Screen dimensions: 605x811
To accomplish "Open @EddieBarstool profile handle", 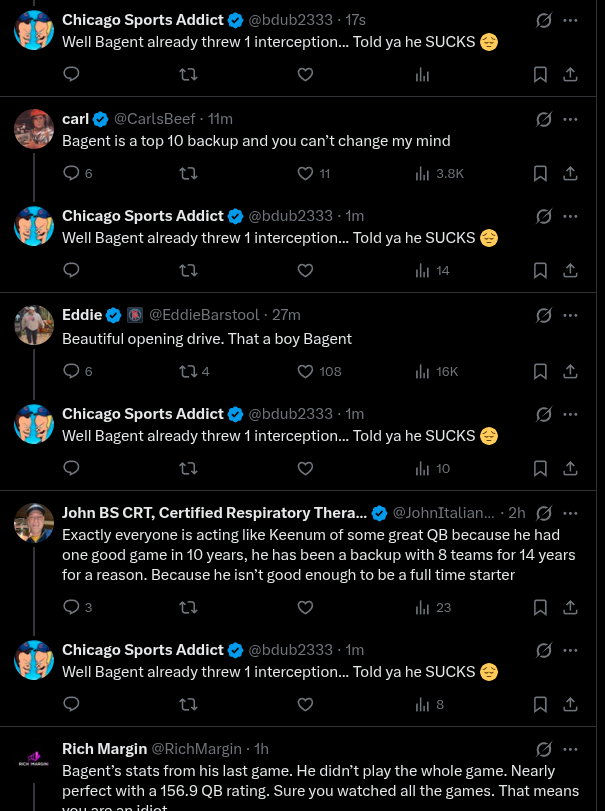I will coord(204,315).
